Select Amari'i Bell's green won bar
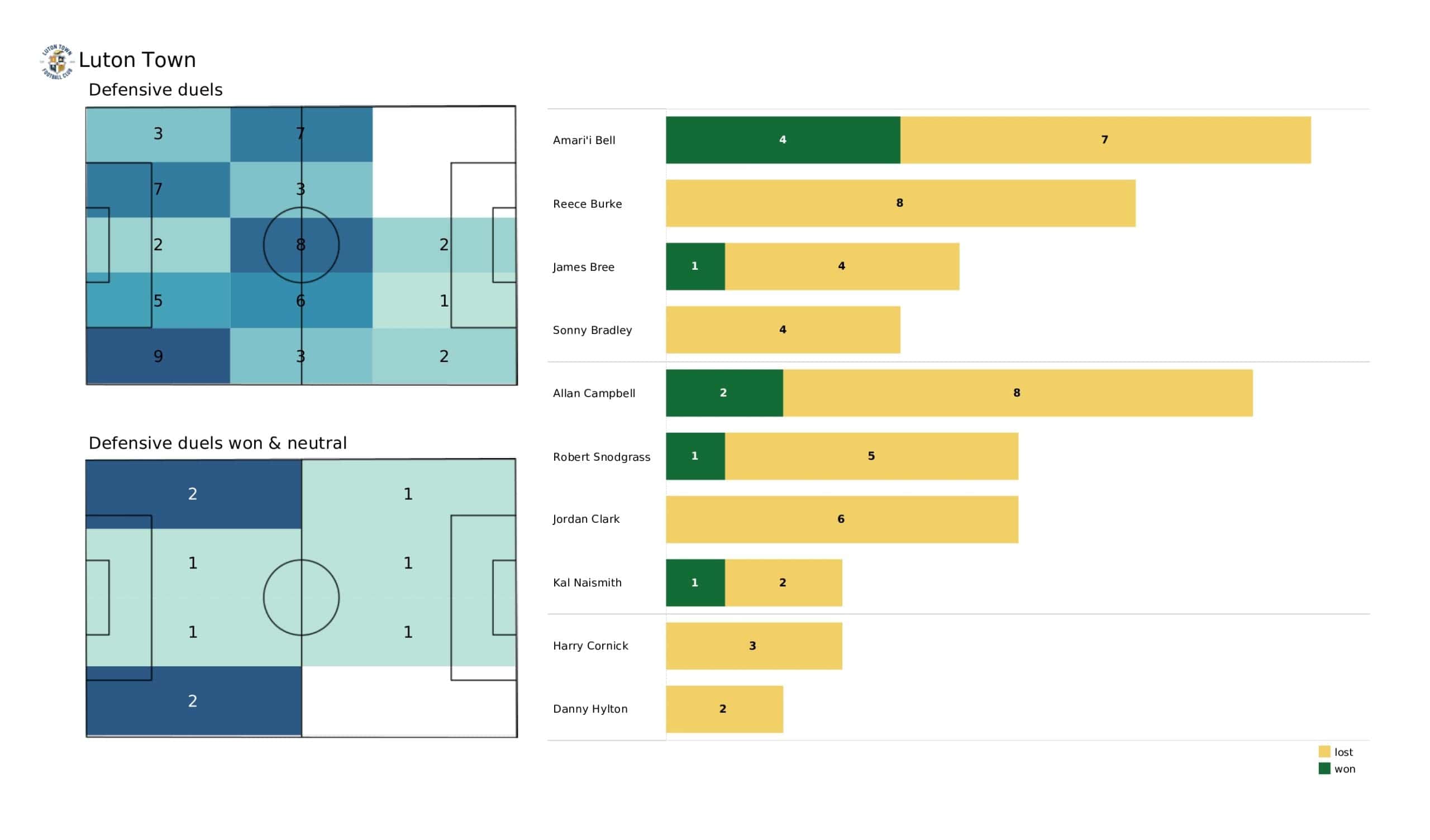1430x840 pixels. pos(783,140)
